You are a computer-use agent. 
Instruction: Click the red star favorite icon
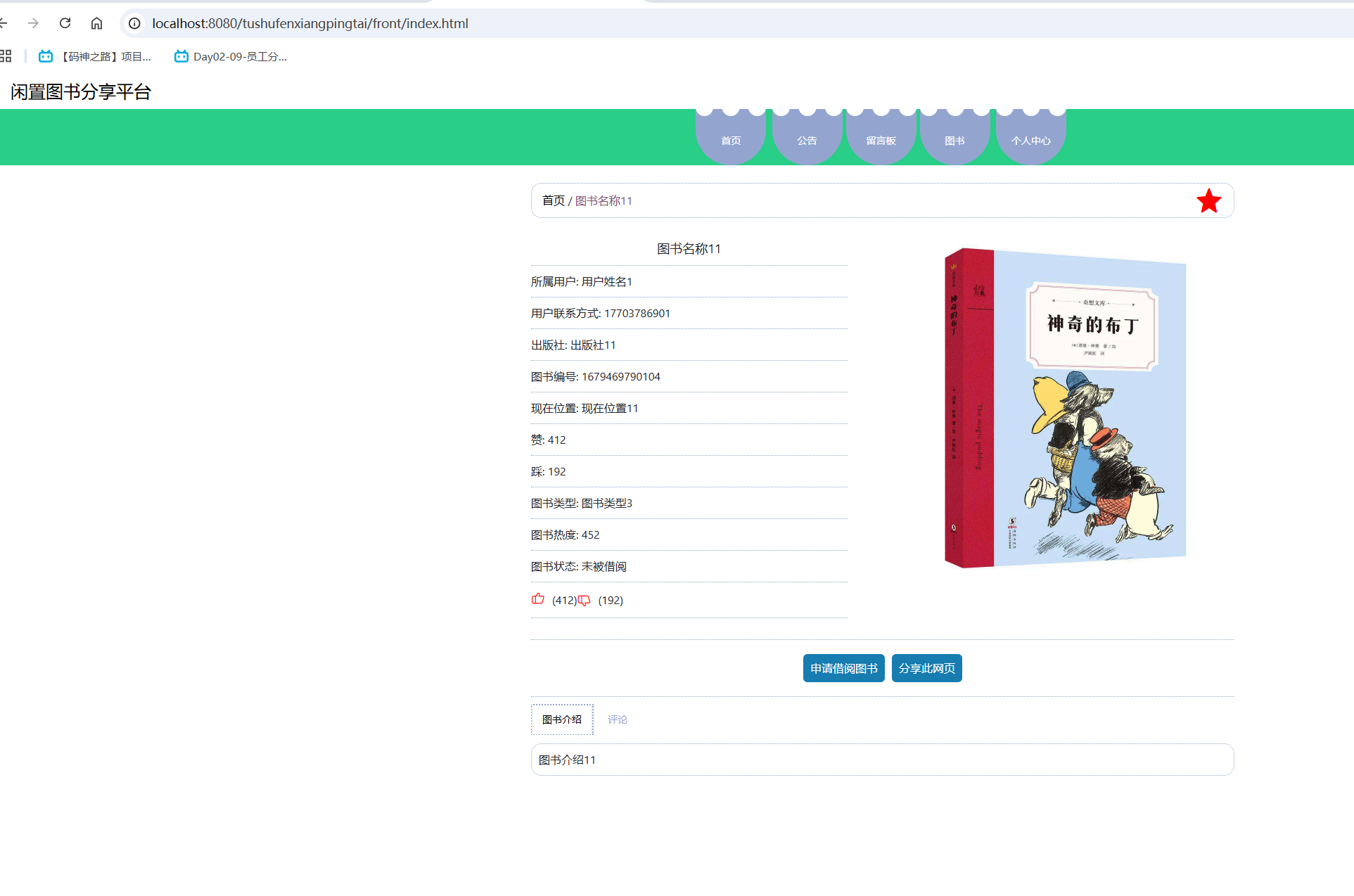[x=1208, y=201]
